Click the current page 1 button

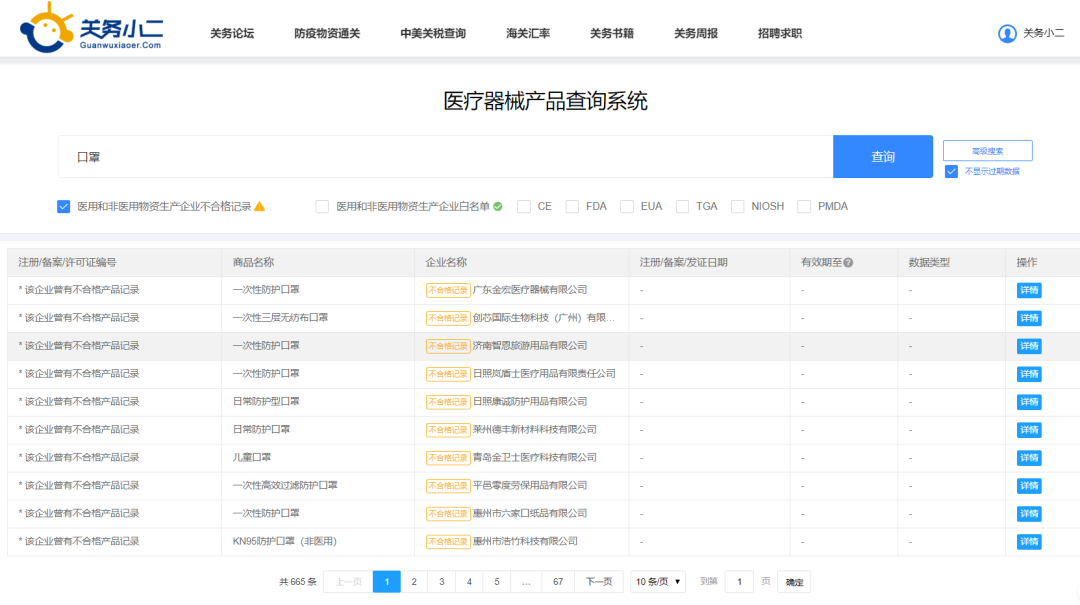(x=386, y=582)
